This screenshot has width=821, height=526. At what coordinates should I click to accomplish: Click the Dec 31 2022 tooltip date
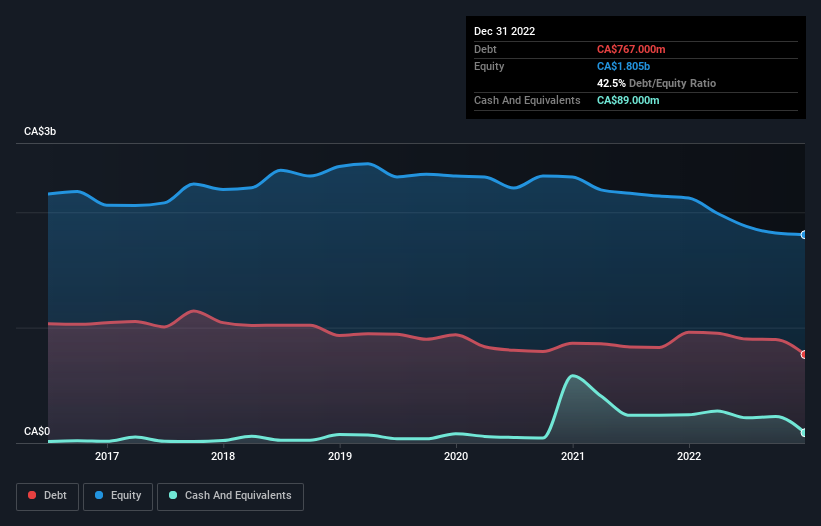504,31
